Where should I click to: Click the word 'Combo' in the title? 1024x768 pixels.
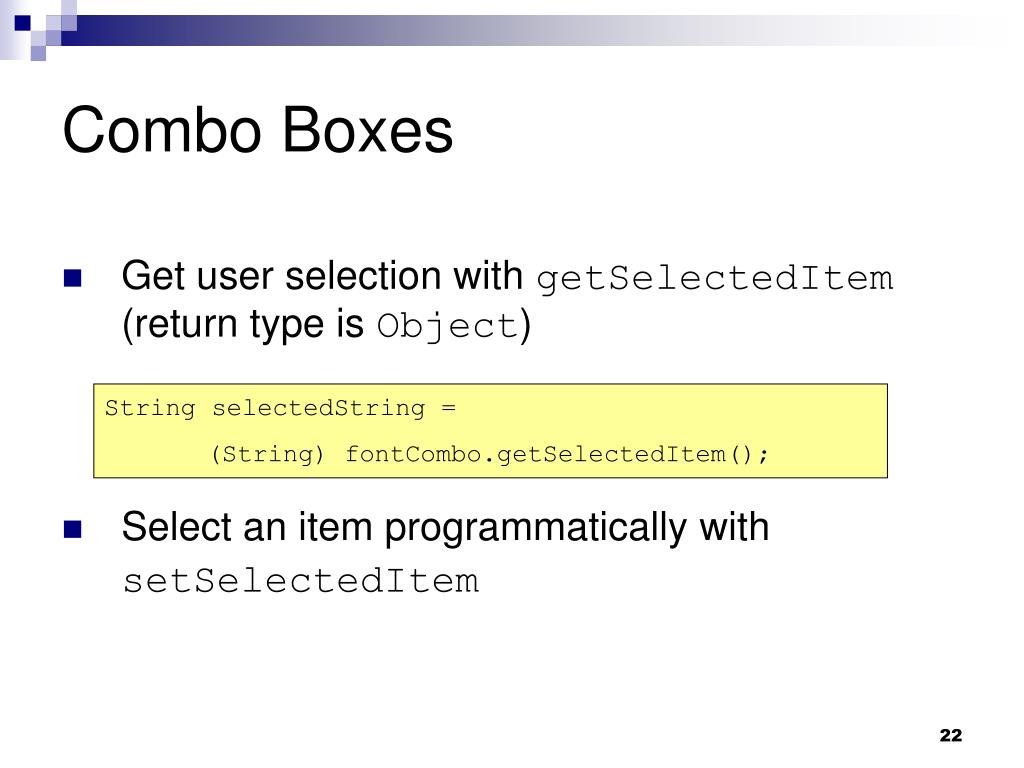pos(162,131)
